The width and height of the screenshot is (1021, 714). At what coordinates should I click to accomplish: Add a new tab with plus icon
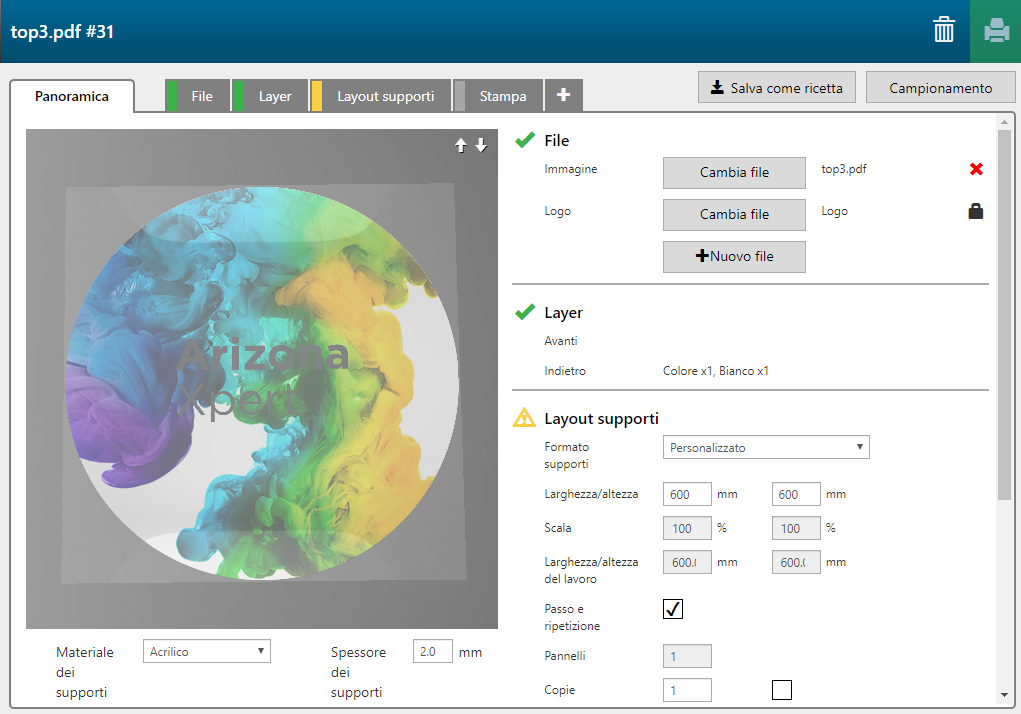pos(563,96)
